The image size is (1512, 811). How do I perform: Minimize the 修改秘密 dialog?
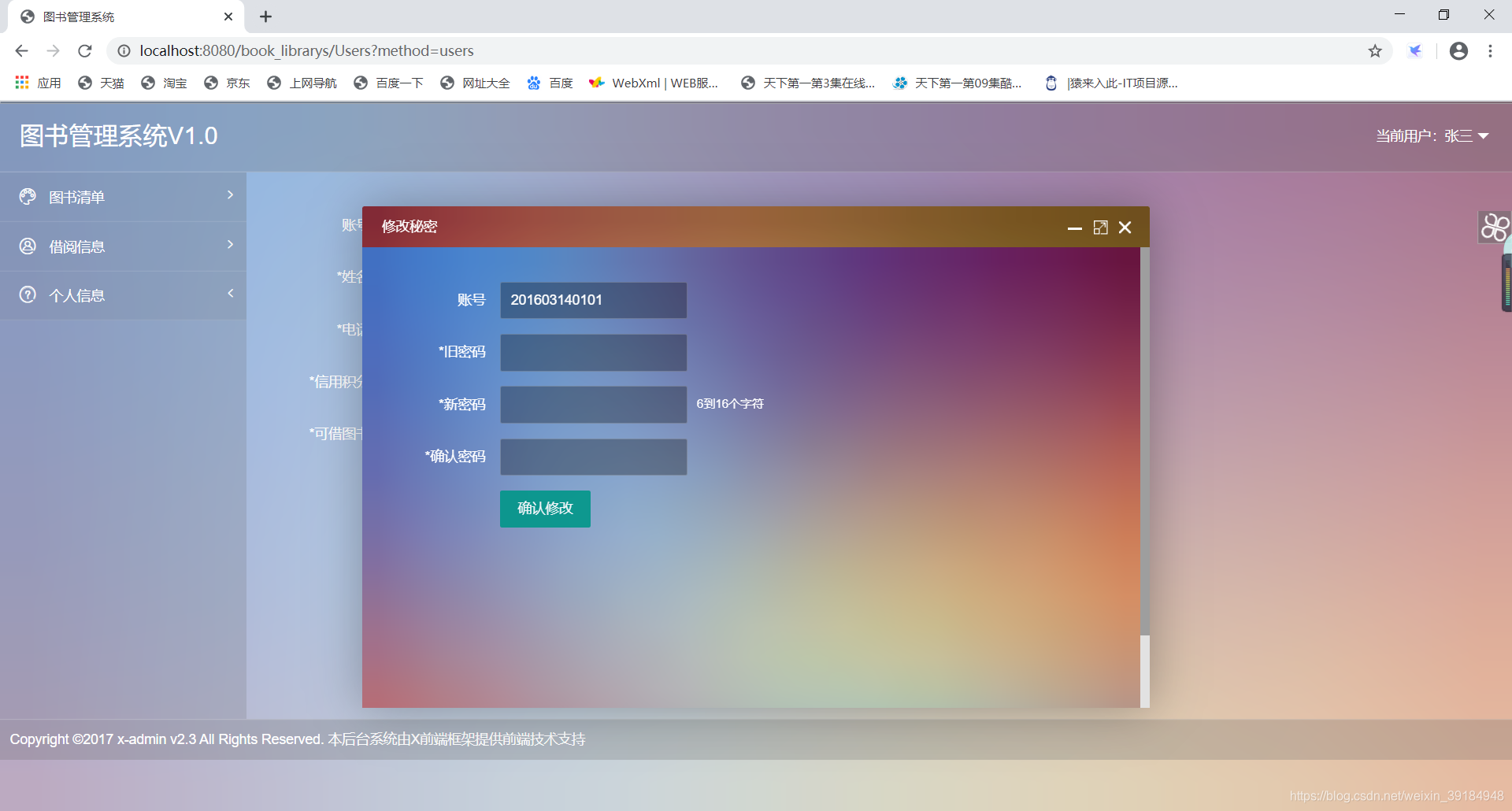(1074, 228)
